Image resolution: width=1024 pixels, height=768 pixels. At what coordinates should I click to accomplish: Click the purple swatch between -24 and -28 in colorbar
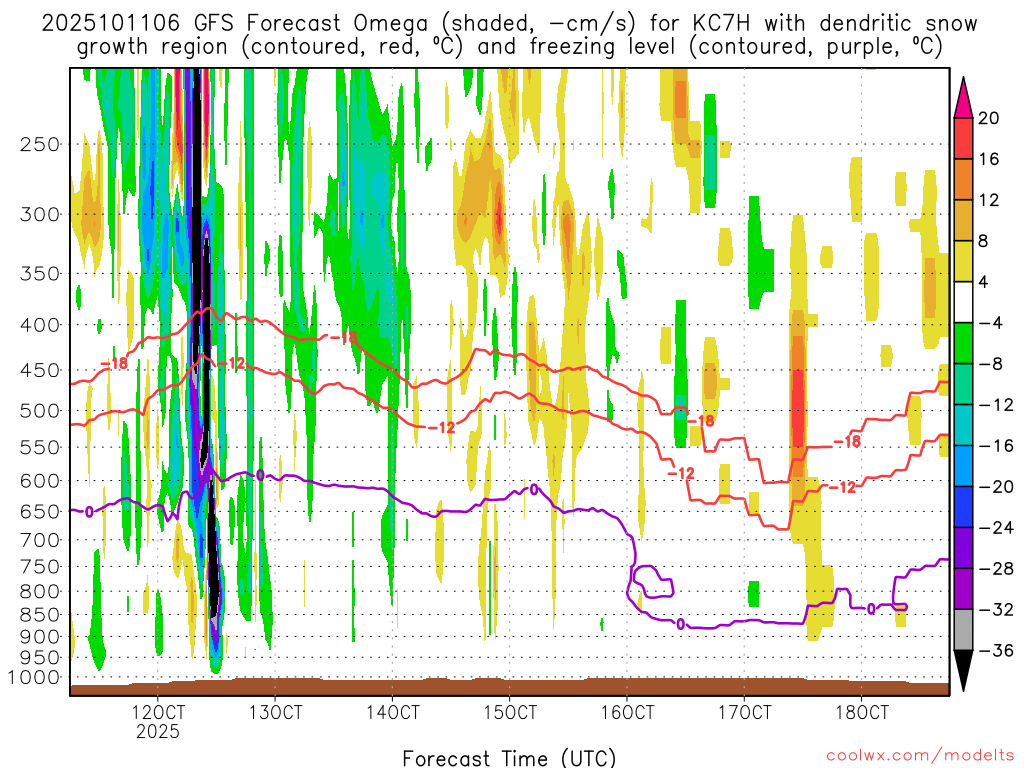(x=963, y=548)
